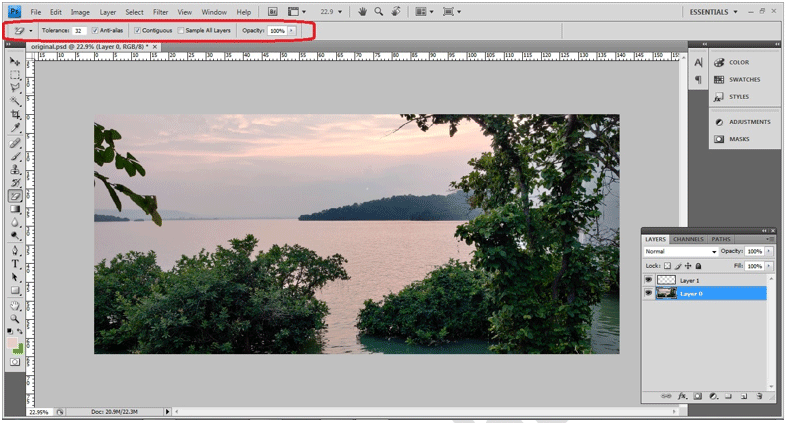Click the Zoom tool in application bar
Image resolution: width=786 pixels, height=423 pixels.
(378, 12)
